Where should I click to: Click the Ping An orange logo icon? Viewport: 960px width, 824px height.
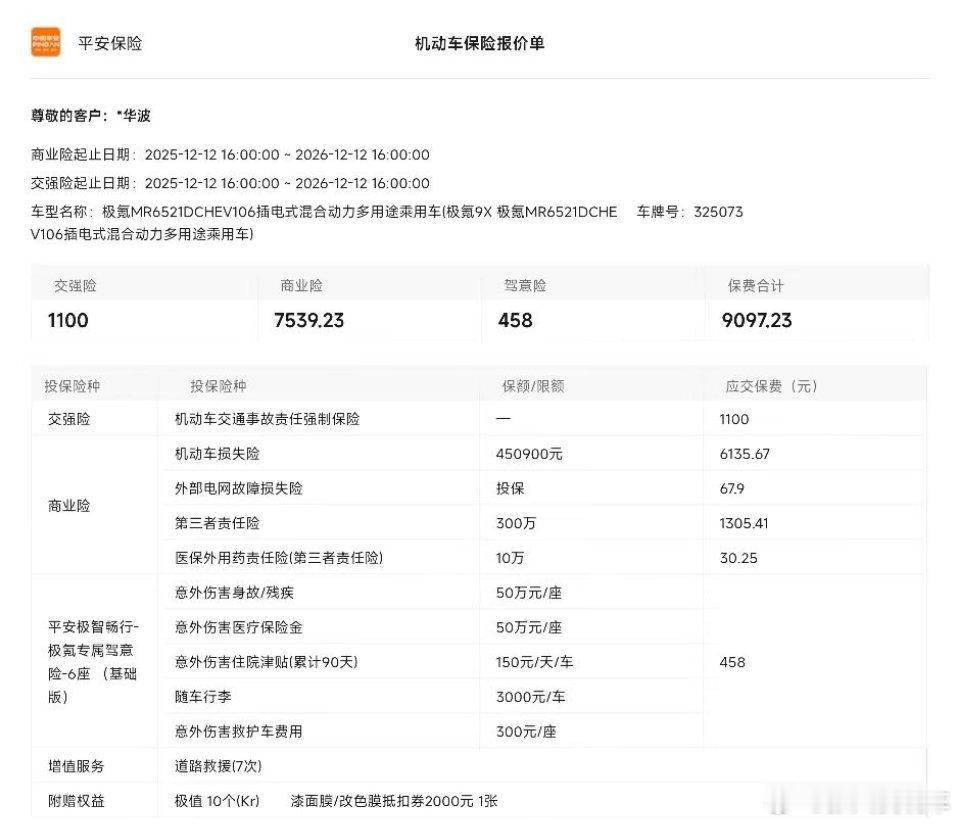[46, 42]
